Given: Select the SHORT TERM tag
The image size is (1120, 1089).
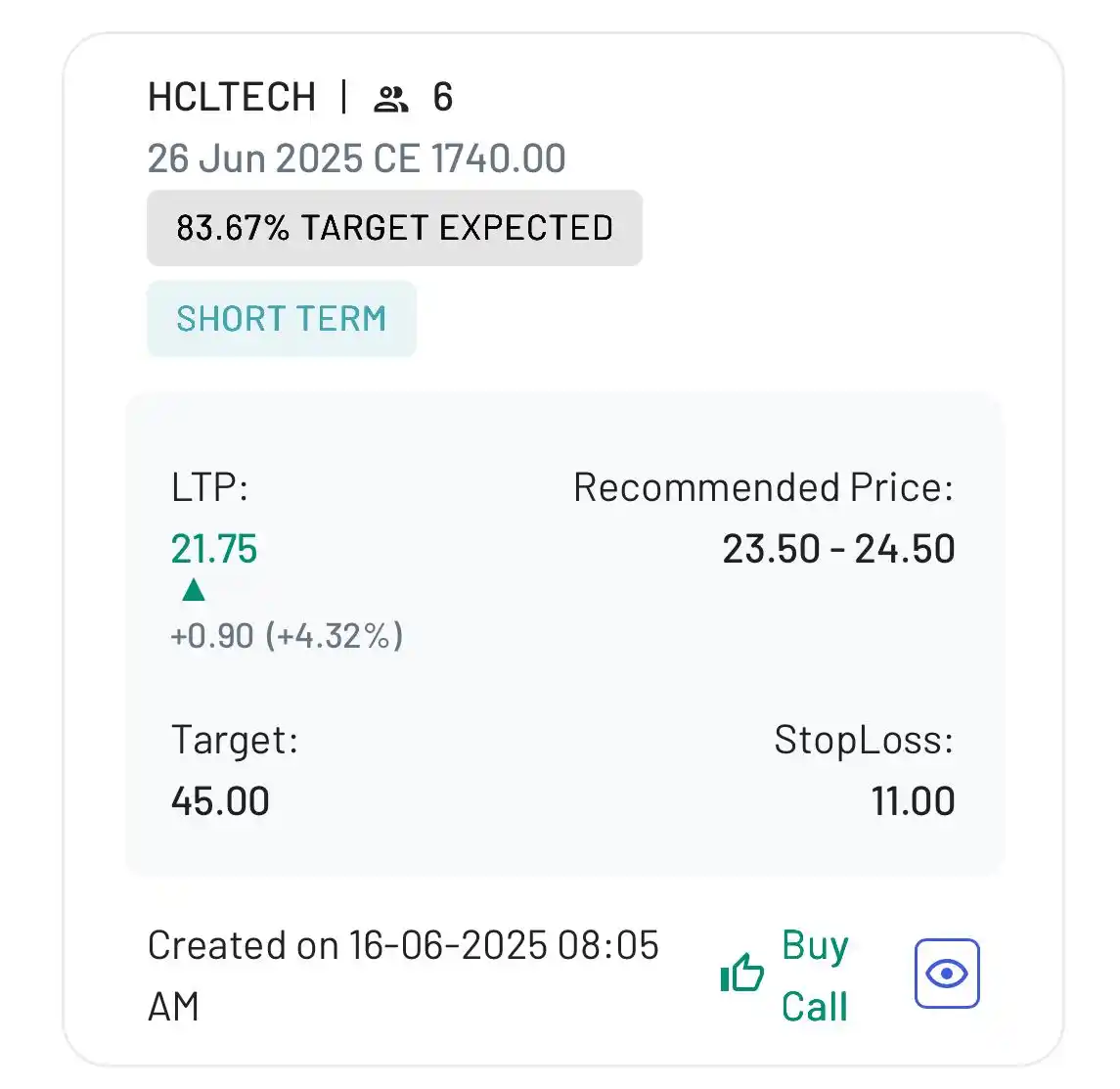Looking at the screenshot, I should pyautogui.click(x=282, y=319).
